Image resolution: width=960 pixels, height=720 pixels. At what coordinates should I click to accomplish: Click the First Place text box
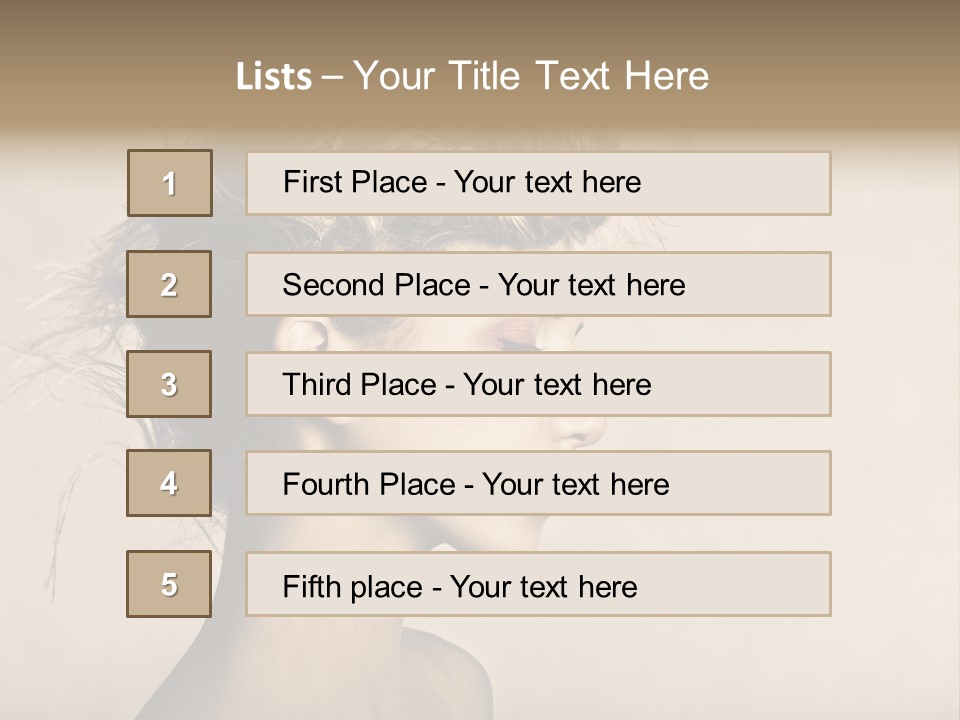(x=538, y=183)
